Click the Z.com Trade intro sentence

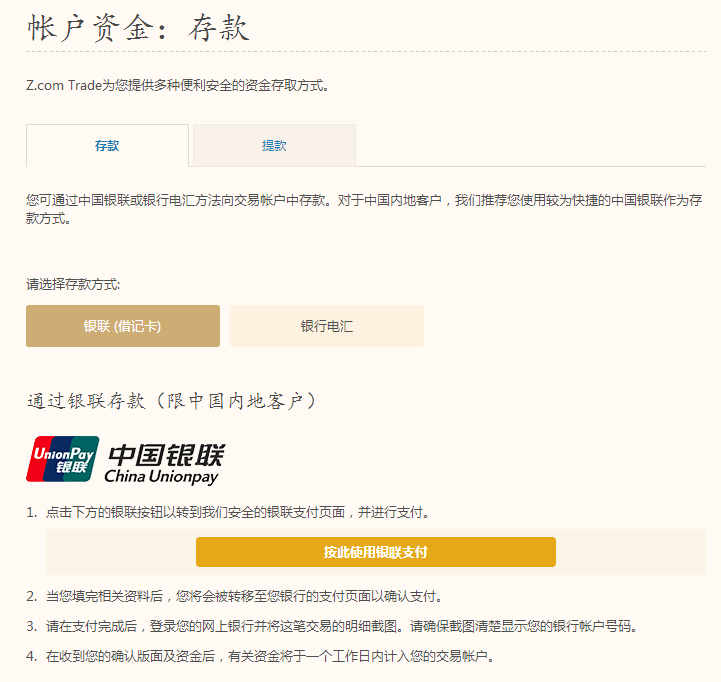[178, 86]
